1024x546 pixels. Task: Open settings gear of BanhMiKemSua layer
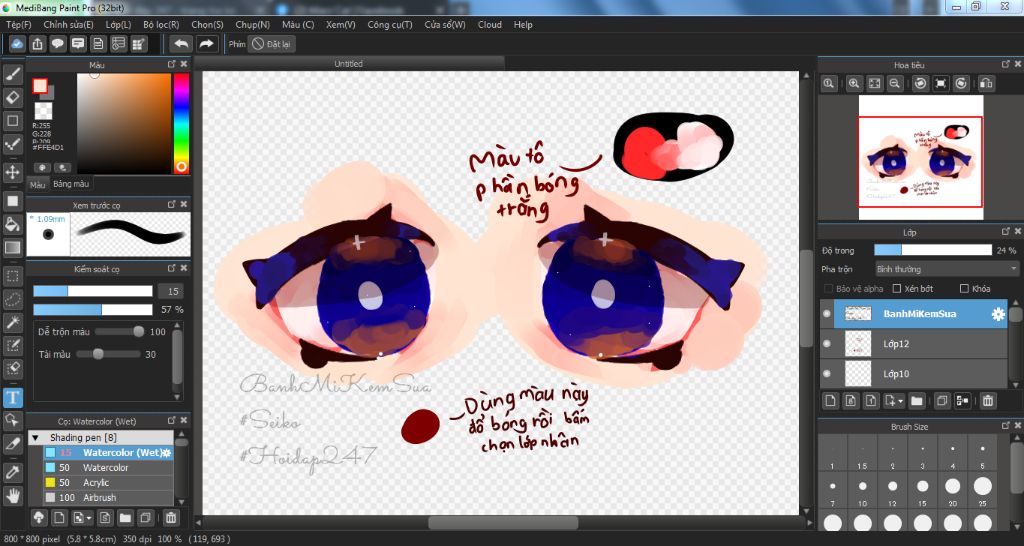[997, 314]
